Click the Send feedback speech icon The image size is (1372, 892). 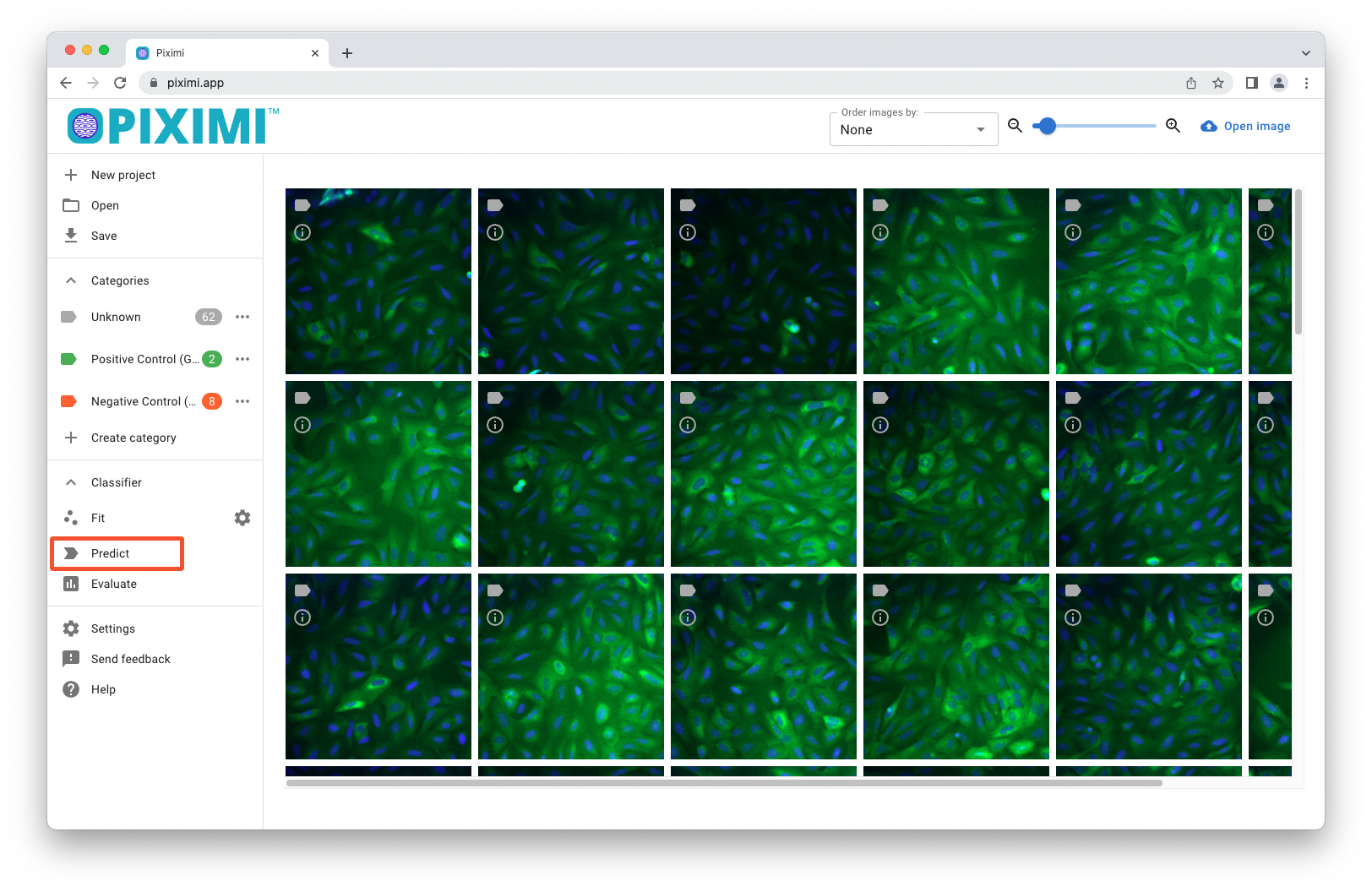71,659
